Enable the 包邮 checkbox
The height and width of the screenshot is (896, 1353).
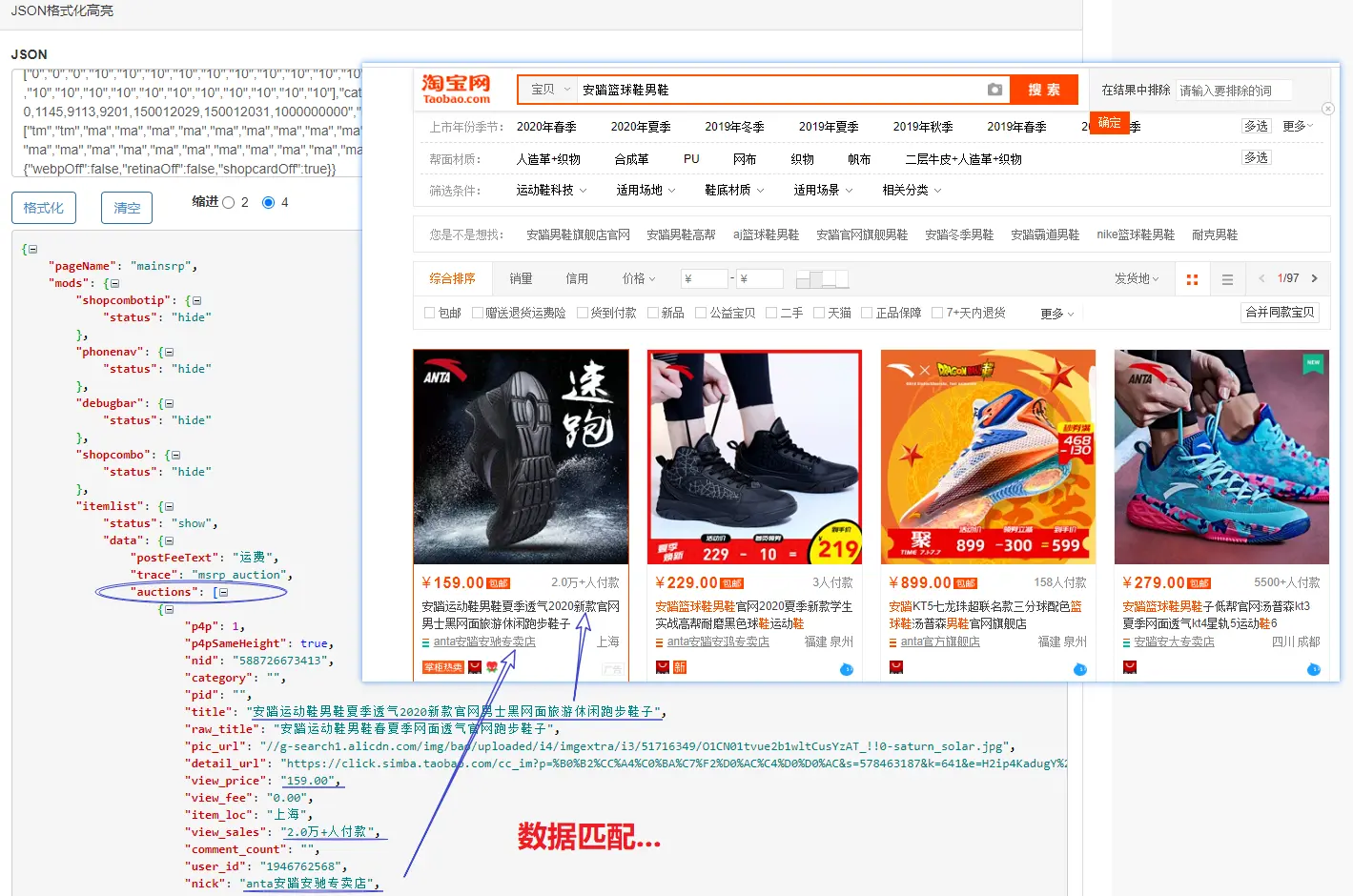pos(430,312)
